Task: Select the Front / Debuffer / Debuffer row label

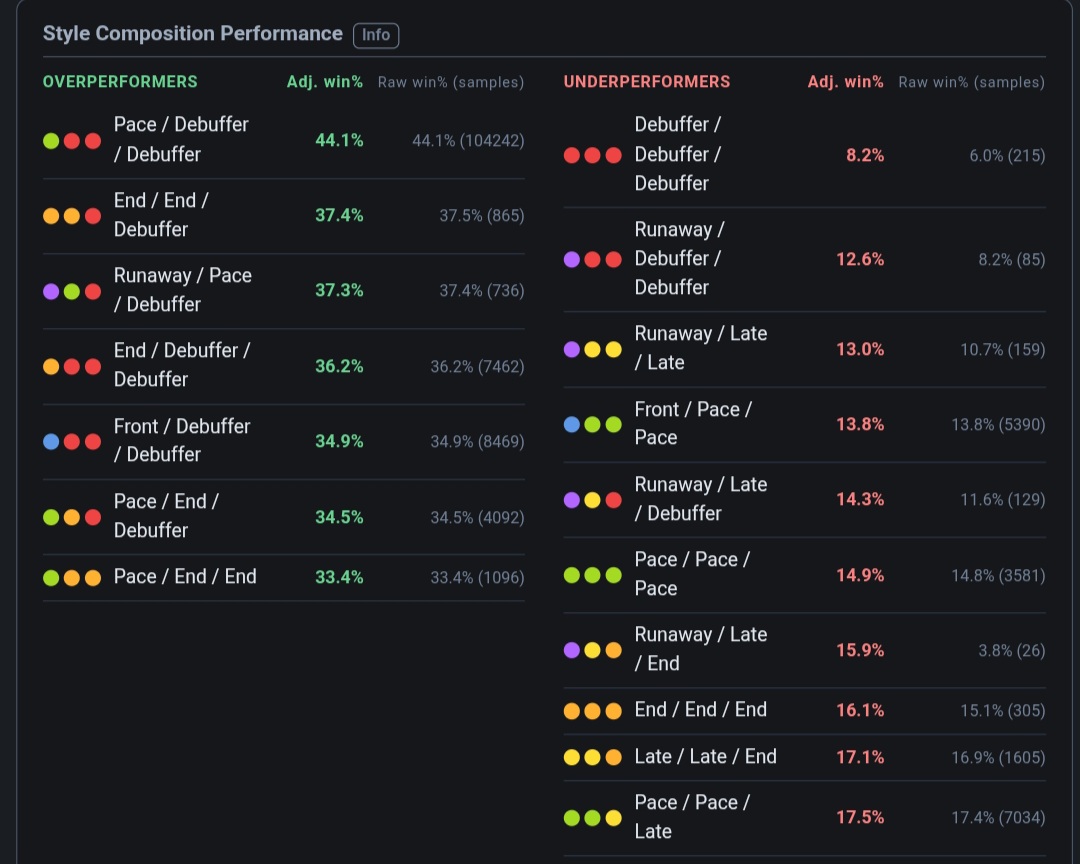Action: [182, 440]
